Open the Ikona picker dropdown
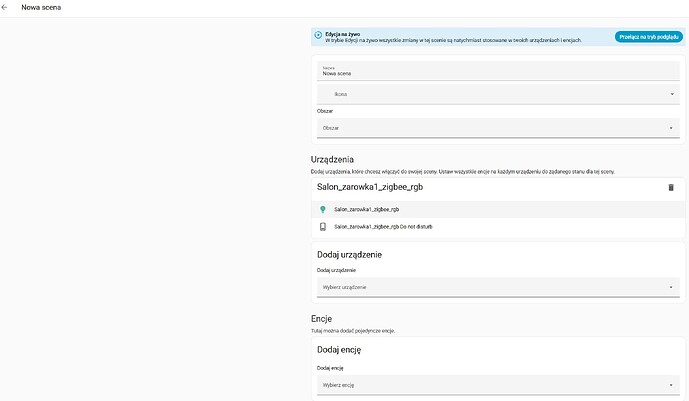This screenshot has width=689, height=401. (497, 94)
